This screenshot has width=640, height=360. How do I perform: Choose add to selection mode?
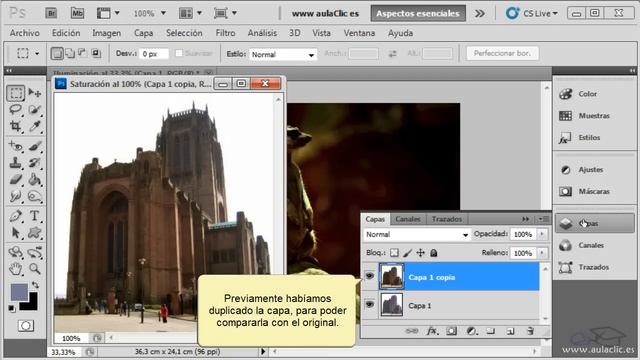click(70, 53)
